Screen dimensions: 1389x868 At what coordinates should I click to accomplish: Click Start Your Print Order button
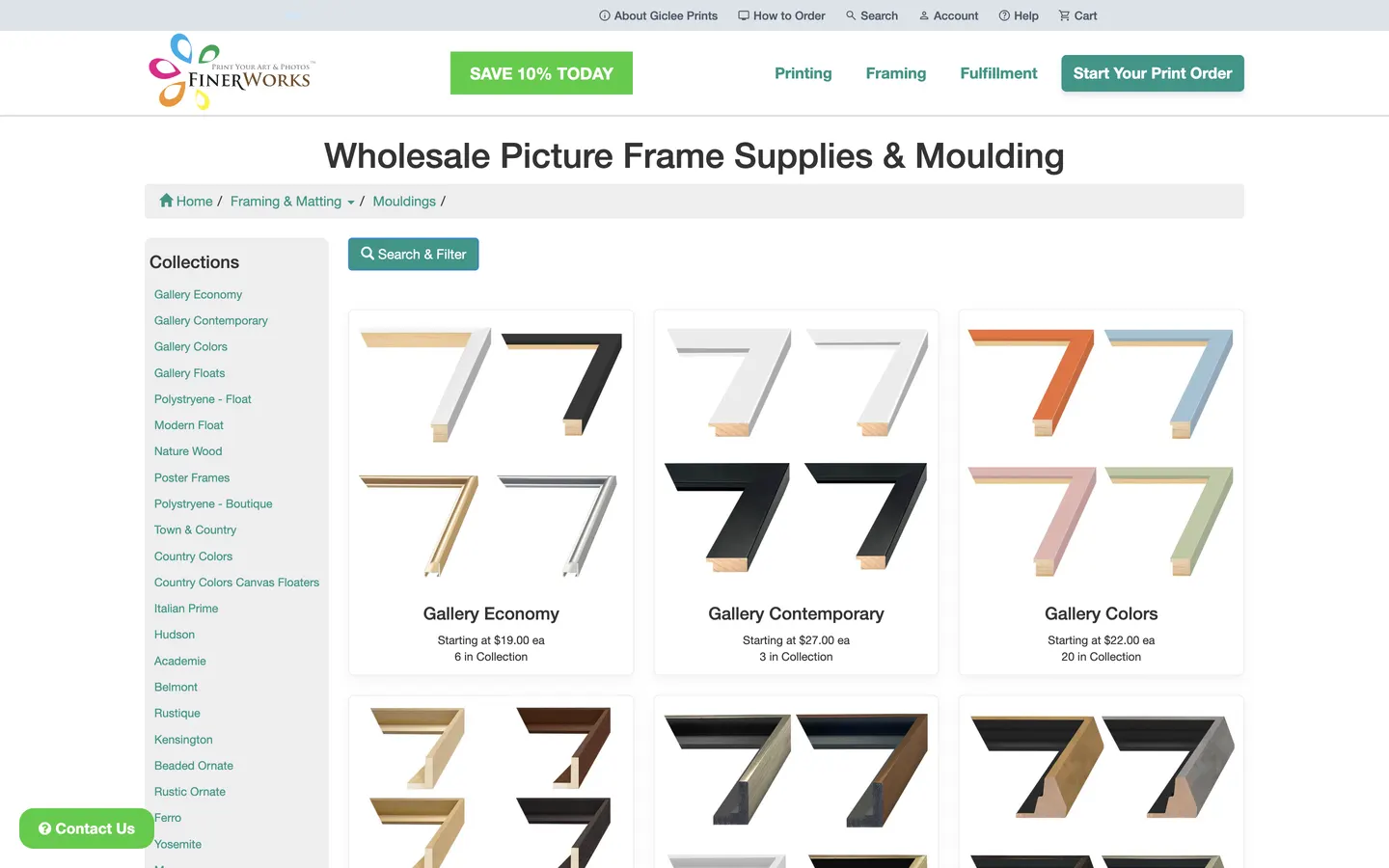[x=1153, y=73]
